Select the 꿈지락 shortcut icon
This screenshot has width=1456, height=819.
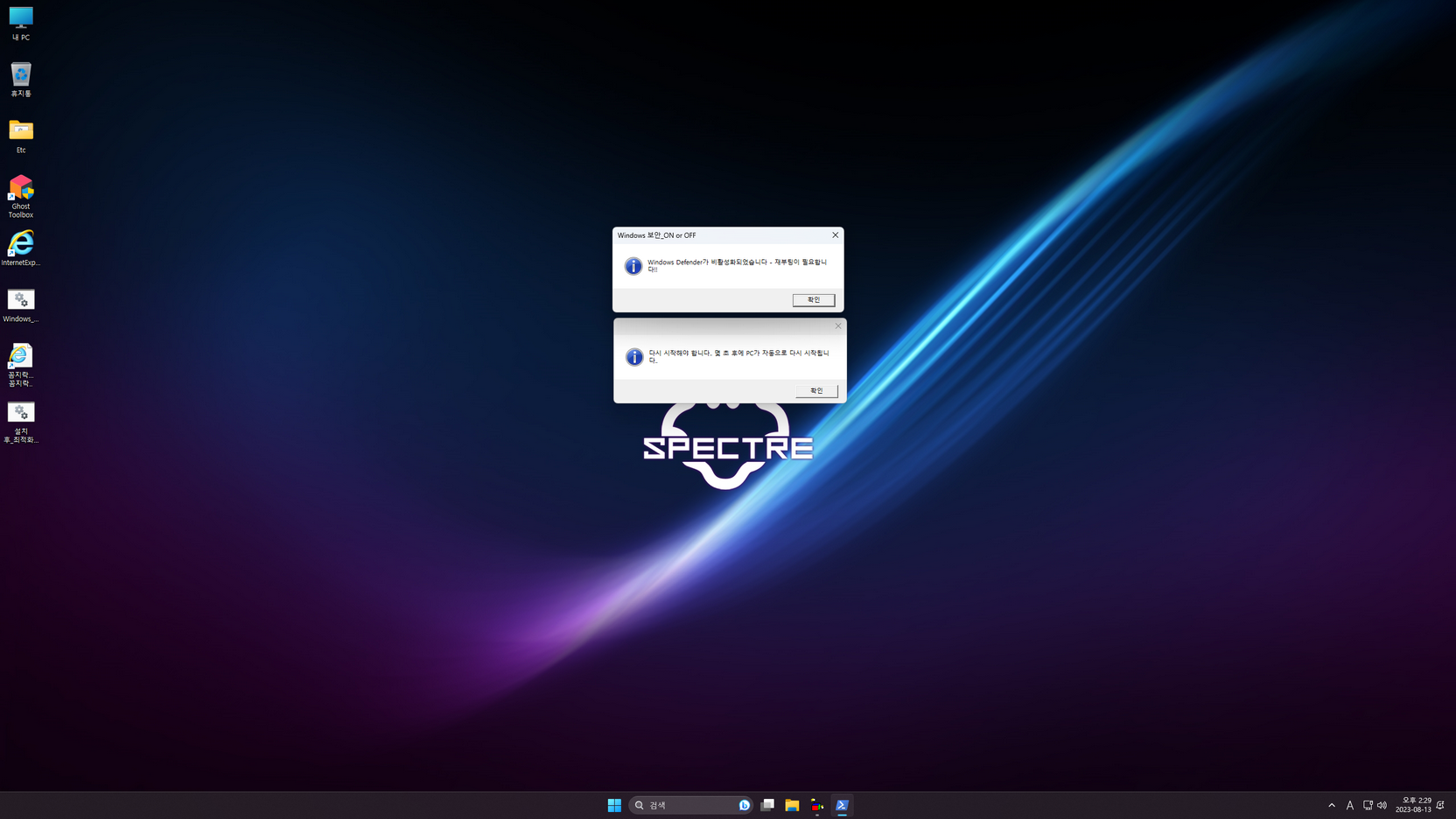coord(21,365)
